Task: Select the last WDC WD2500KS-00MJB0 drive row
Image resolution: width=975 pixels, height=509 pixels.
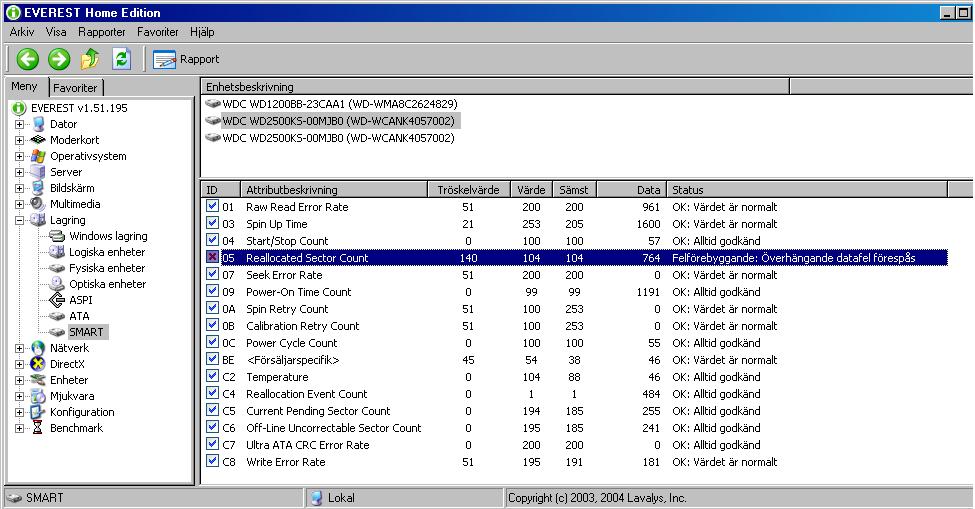Action: 338,138
